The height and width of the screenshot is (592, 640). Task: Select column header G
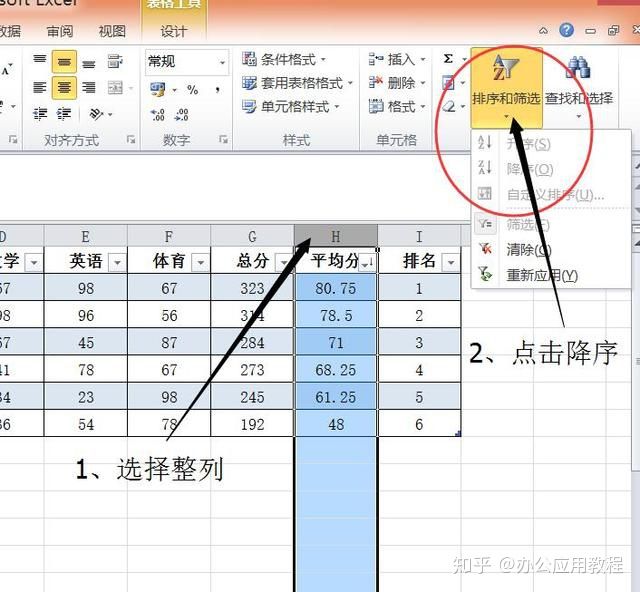pyautogui.click(x=252, y=236)
